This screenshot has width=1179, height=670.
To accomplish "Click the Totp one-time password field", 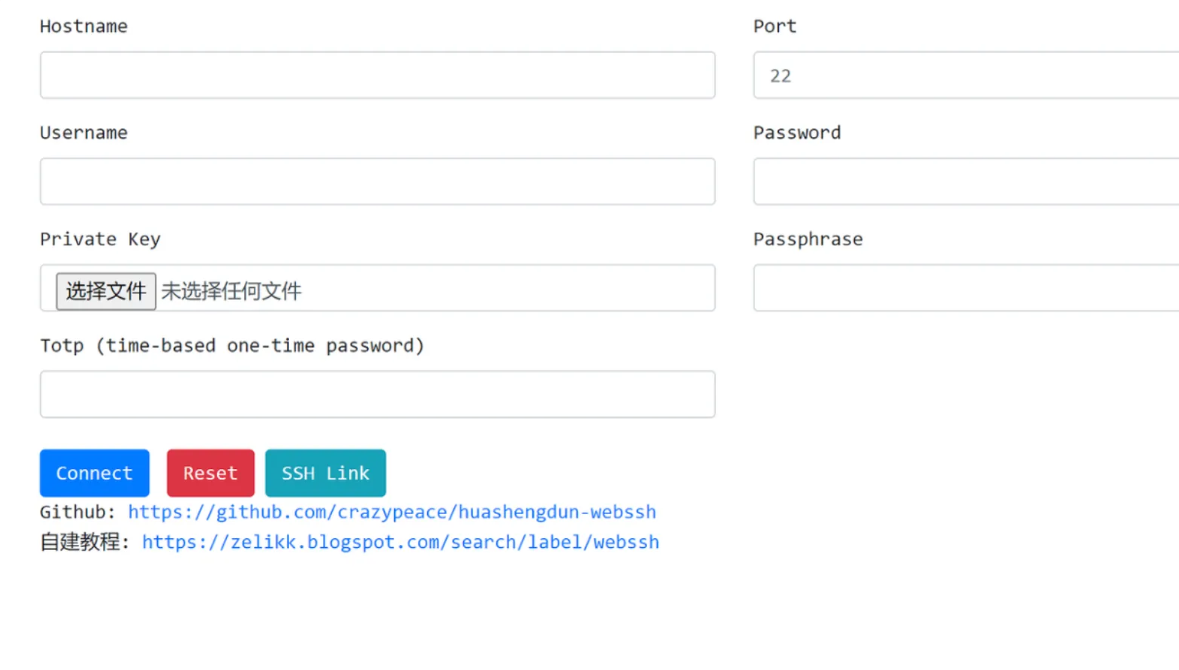I will [x=377, y=394].
